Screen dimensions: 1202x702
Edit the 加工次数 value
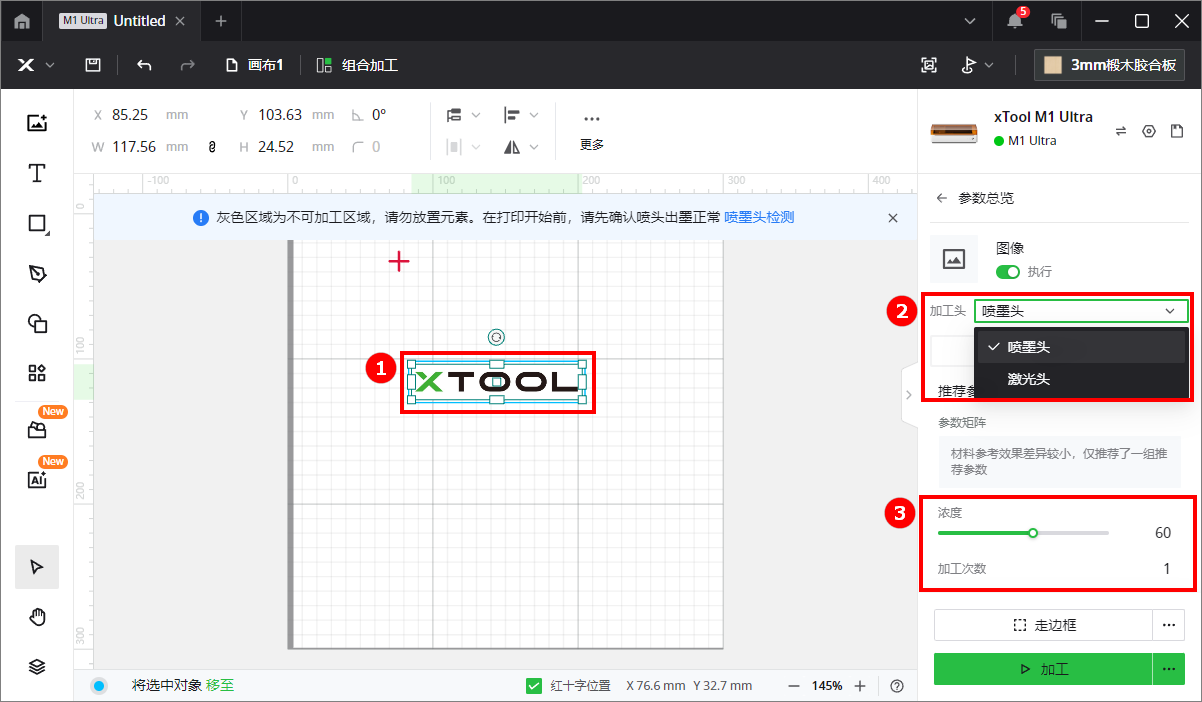[1166, 569]
